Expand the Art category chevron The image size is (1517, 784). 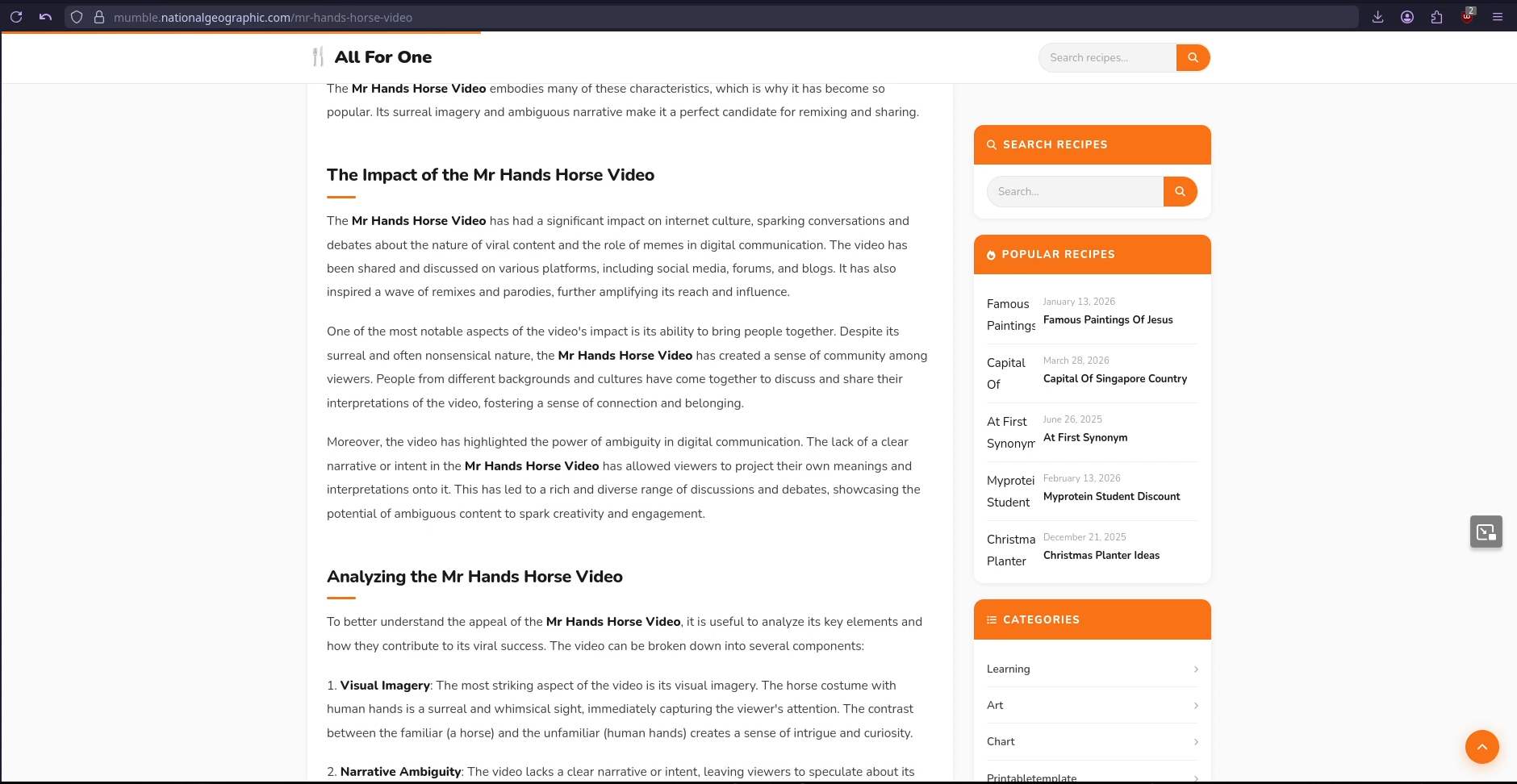click(x=1195, y=706)
